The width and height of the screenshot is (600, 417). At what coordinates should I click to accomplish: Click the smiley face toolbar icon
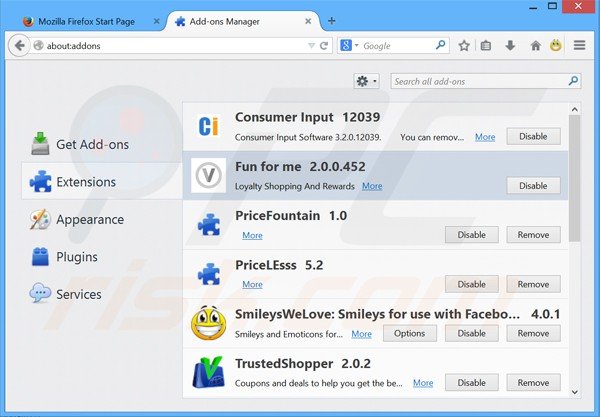pyautogui.click(x=556, y=46)
